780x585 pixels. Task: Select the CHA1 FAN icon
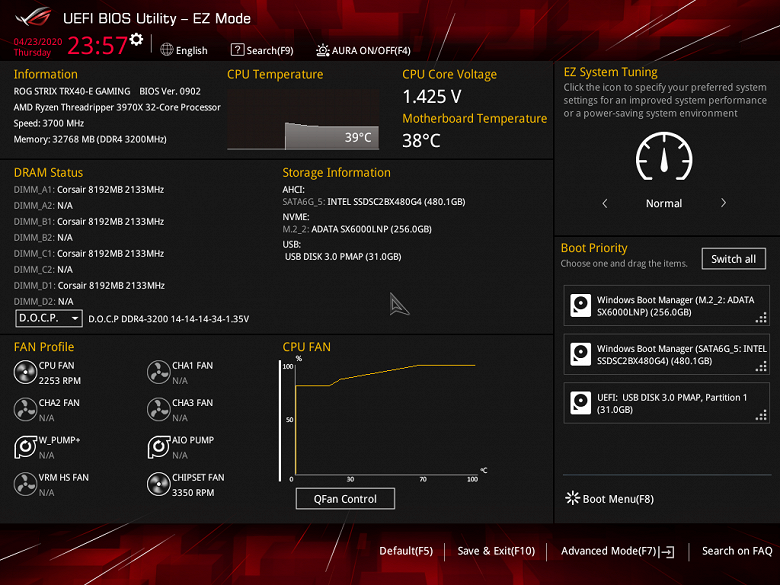point(159,372)
